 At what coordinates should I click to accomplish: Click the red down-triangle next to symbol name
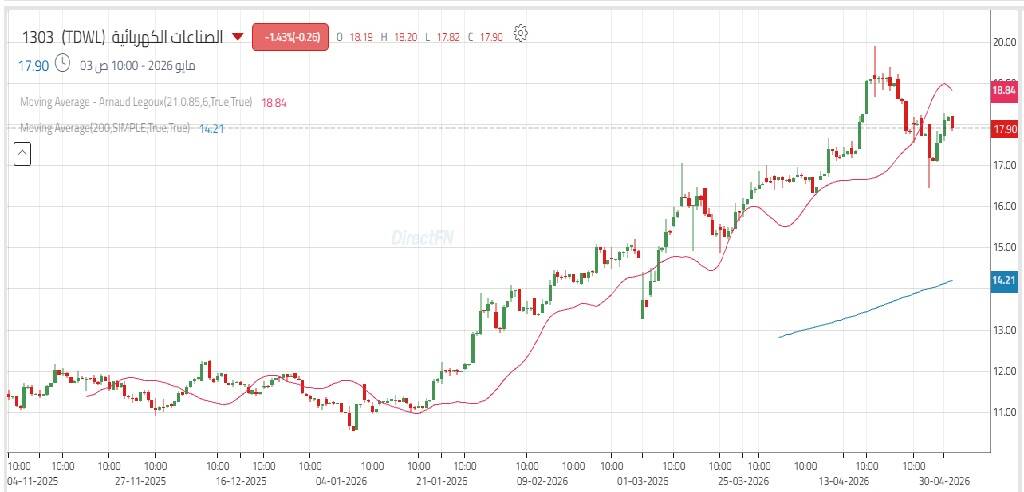point(238,37)
